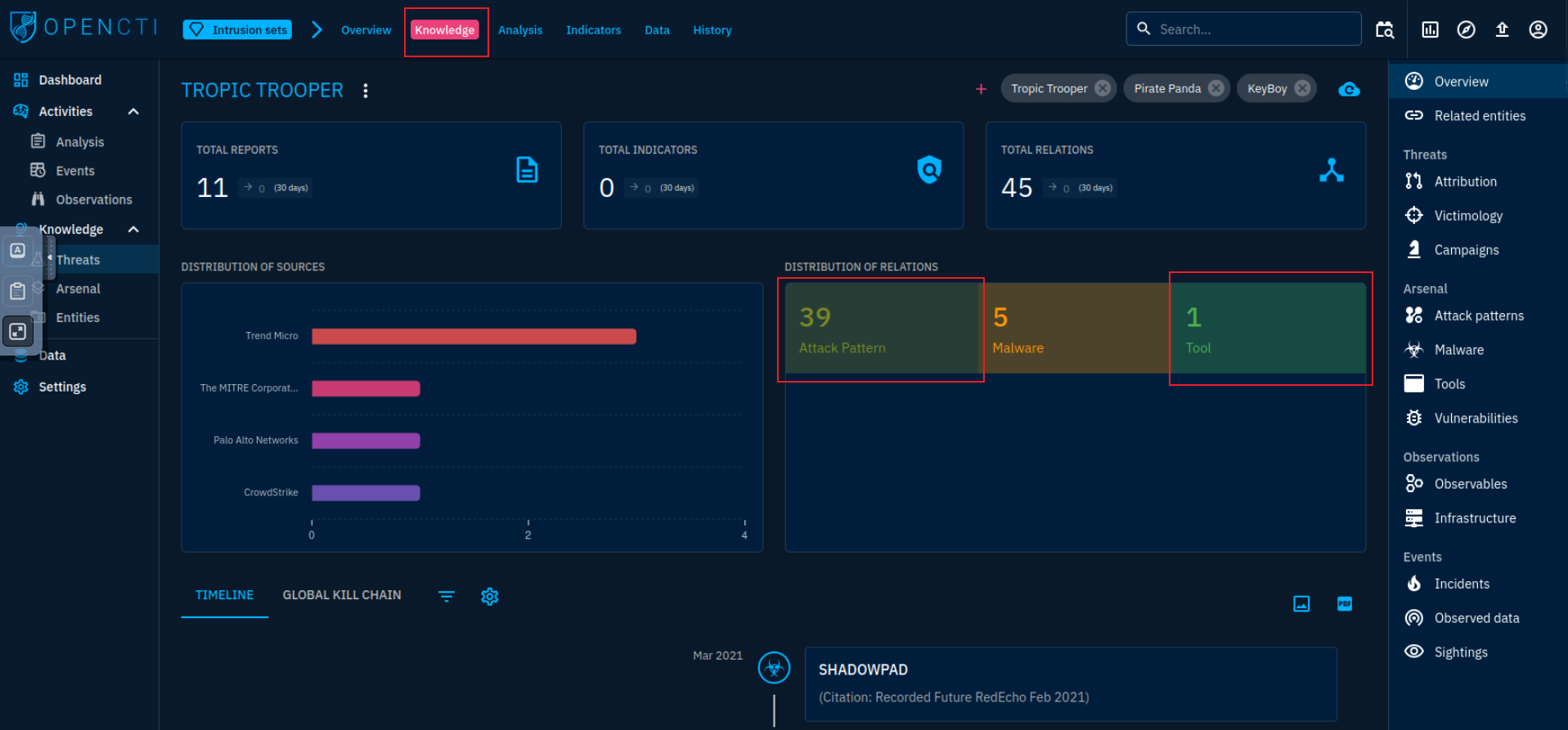
Task: Open Analysis under Activities
Action: [x=79, y=141]
